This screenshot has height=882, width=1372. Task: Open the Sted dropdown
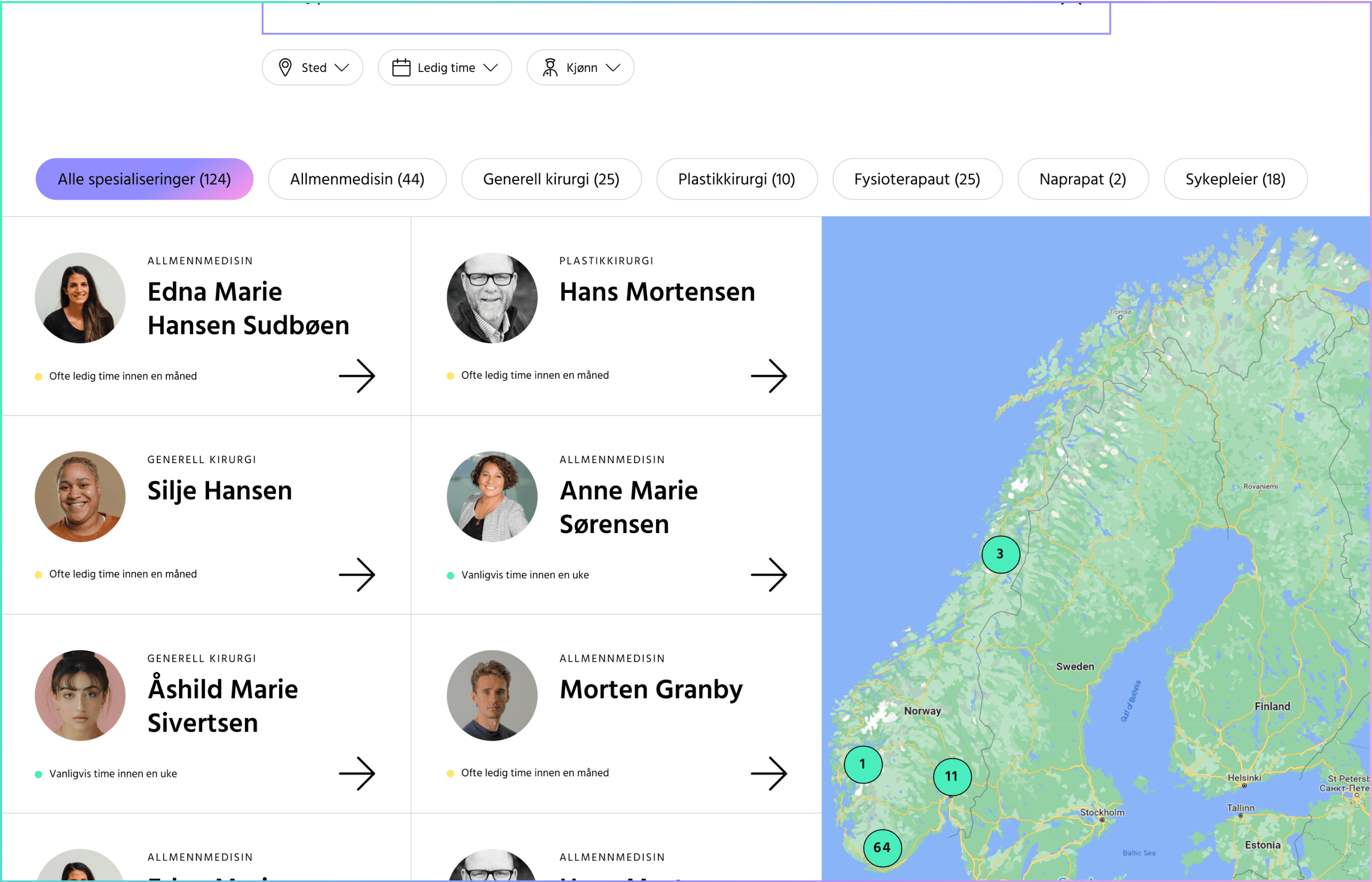coord(313,67)
